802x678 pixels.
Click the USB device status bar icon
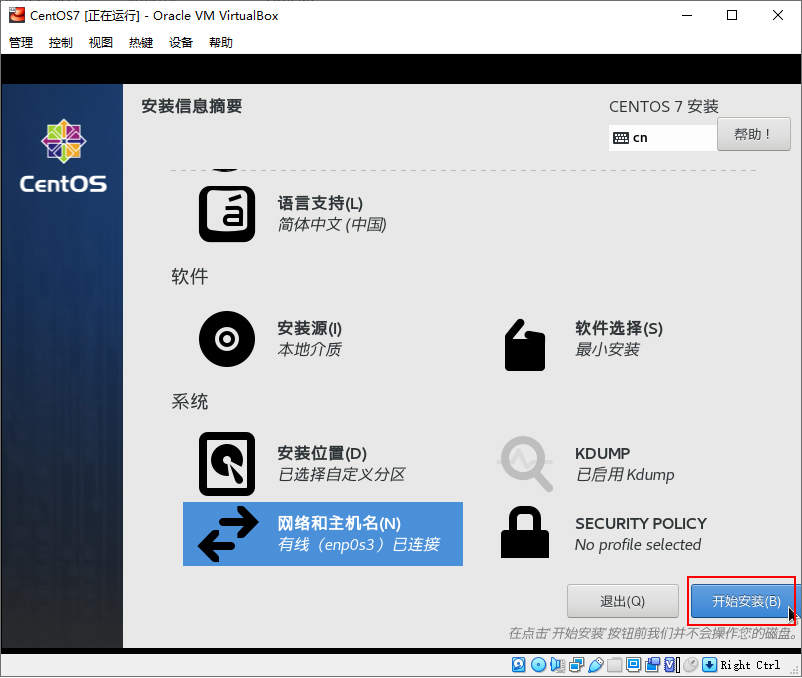pos(596,665)
